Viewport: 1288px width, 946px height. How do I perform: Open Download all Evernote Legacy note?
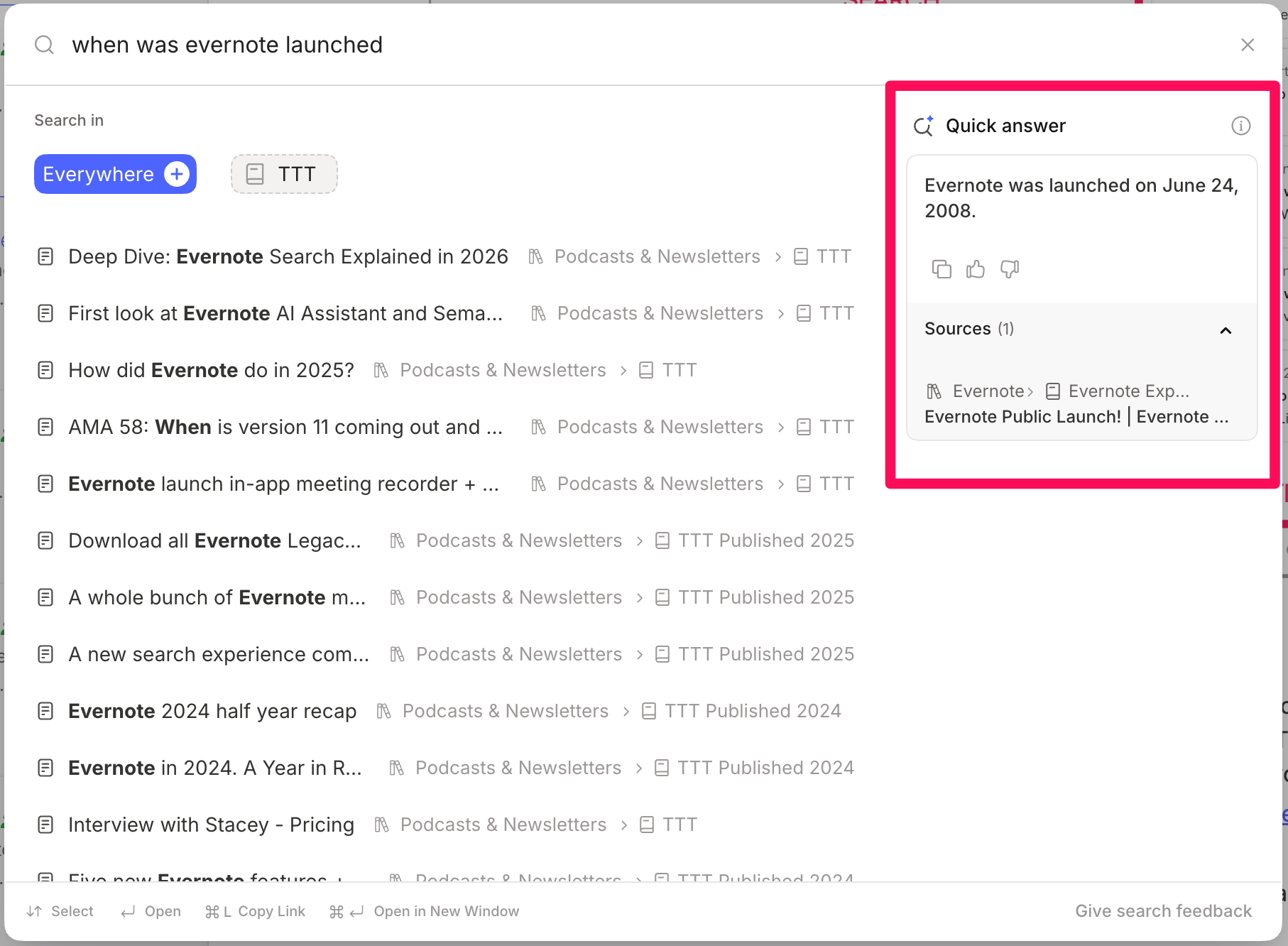[214, 540]
